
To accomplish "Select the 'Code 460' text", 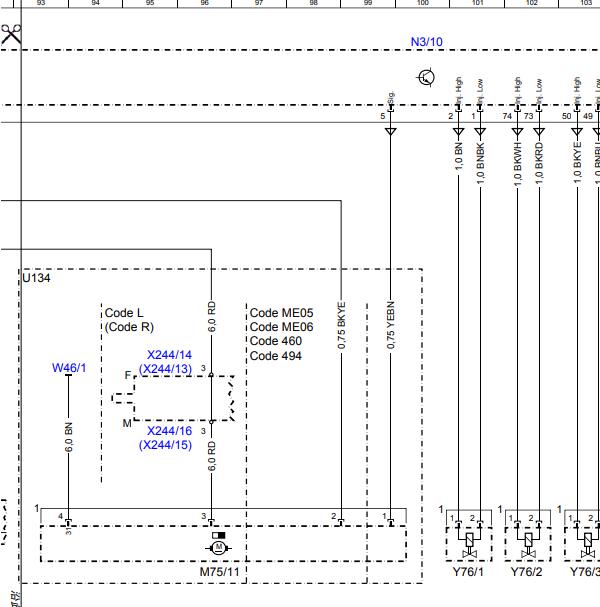I will pyautogui.click(x=276, y=341).
